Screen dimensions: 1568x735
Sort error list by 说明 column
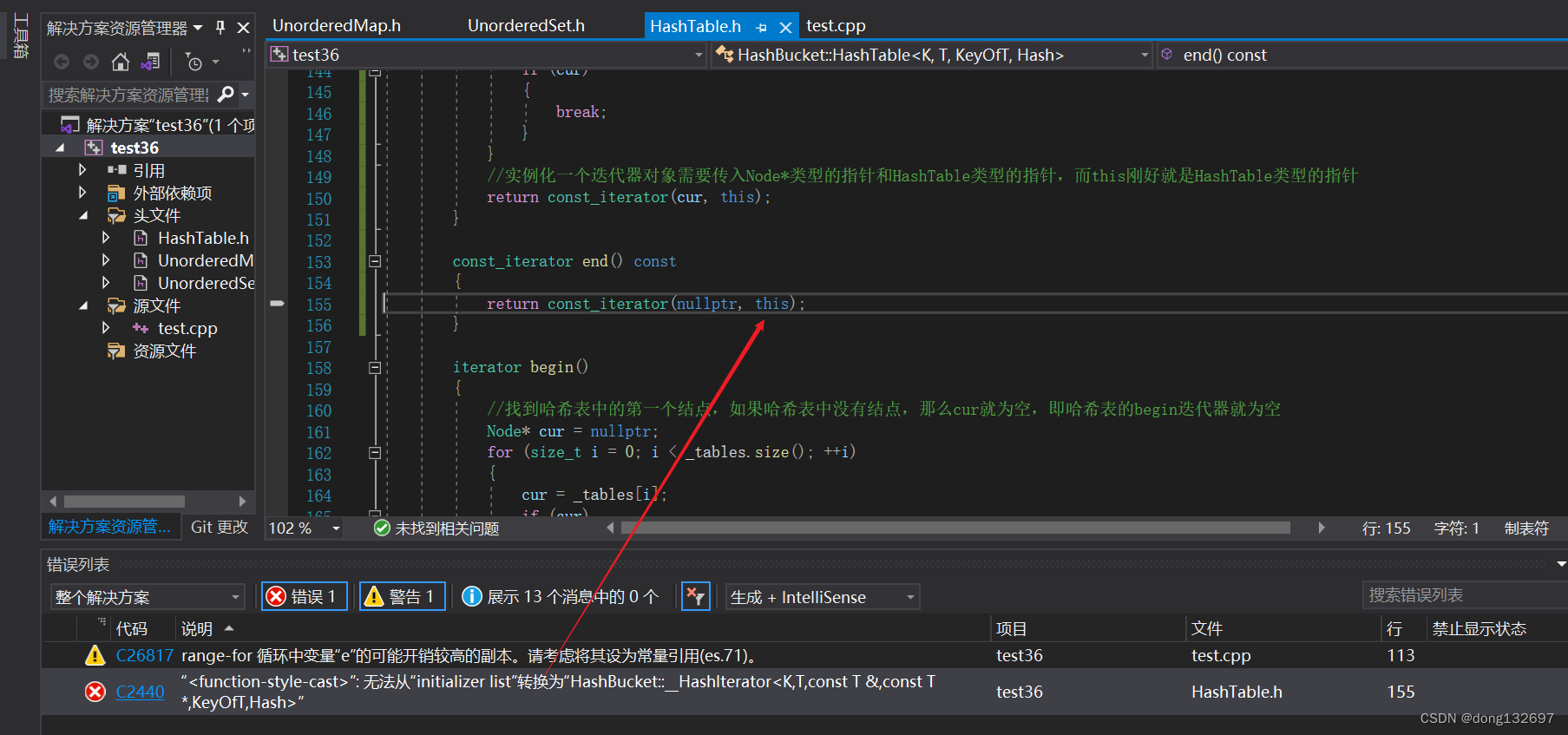[x=196, y=628]
